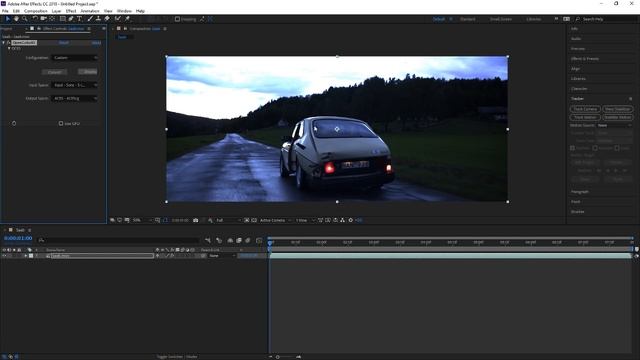Click the Draft 3D icon in timeline

point(219,240)
